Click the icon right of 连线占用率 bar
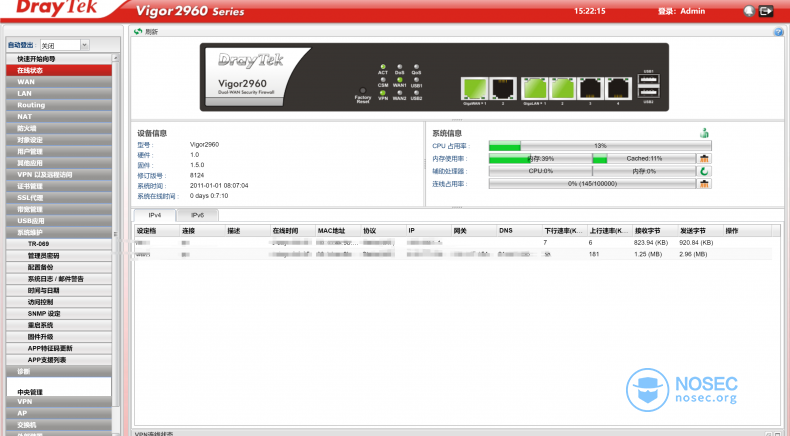Viewport: 790px width, 436px height. [x=704, y=184]
